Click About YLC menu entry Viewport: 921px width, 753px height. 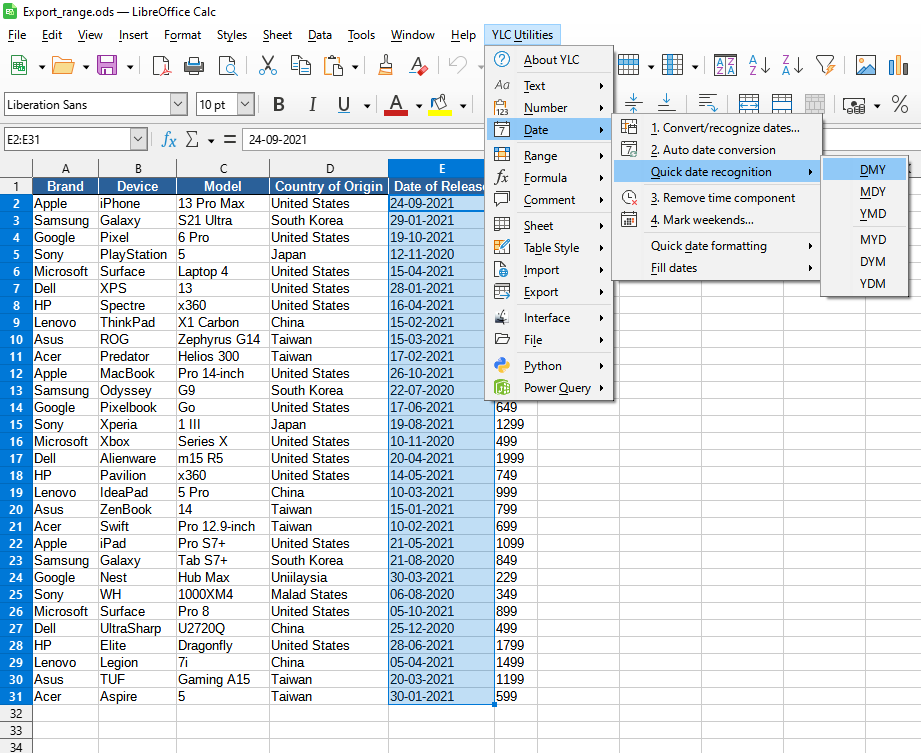(551, 60)
